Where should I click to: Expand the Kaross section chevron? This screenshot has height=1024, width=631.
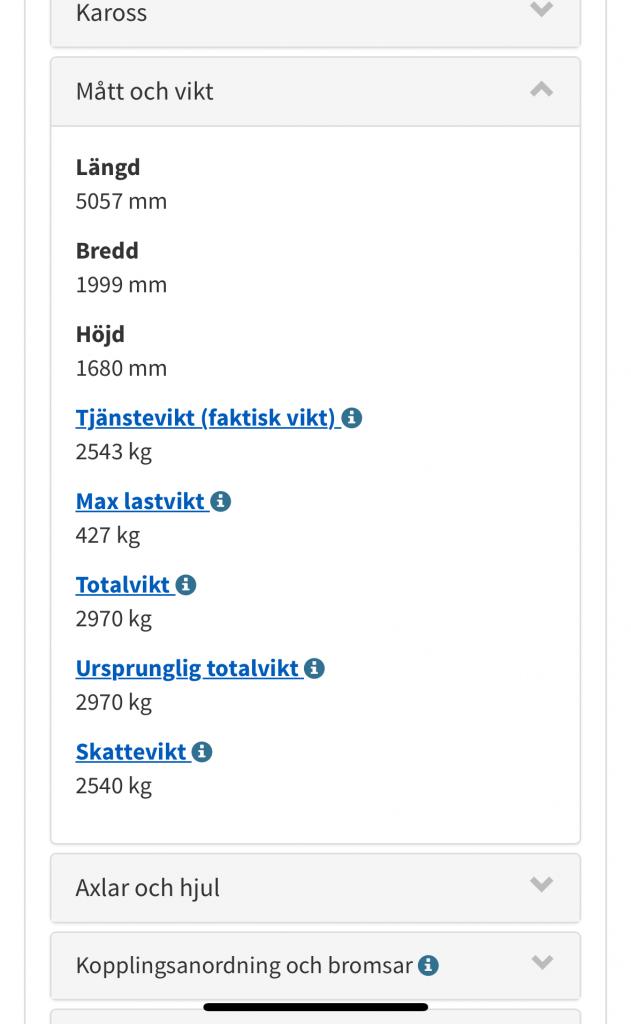(x=541, y=11)
